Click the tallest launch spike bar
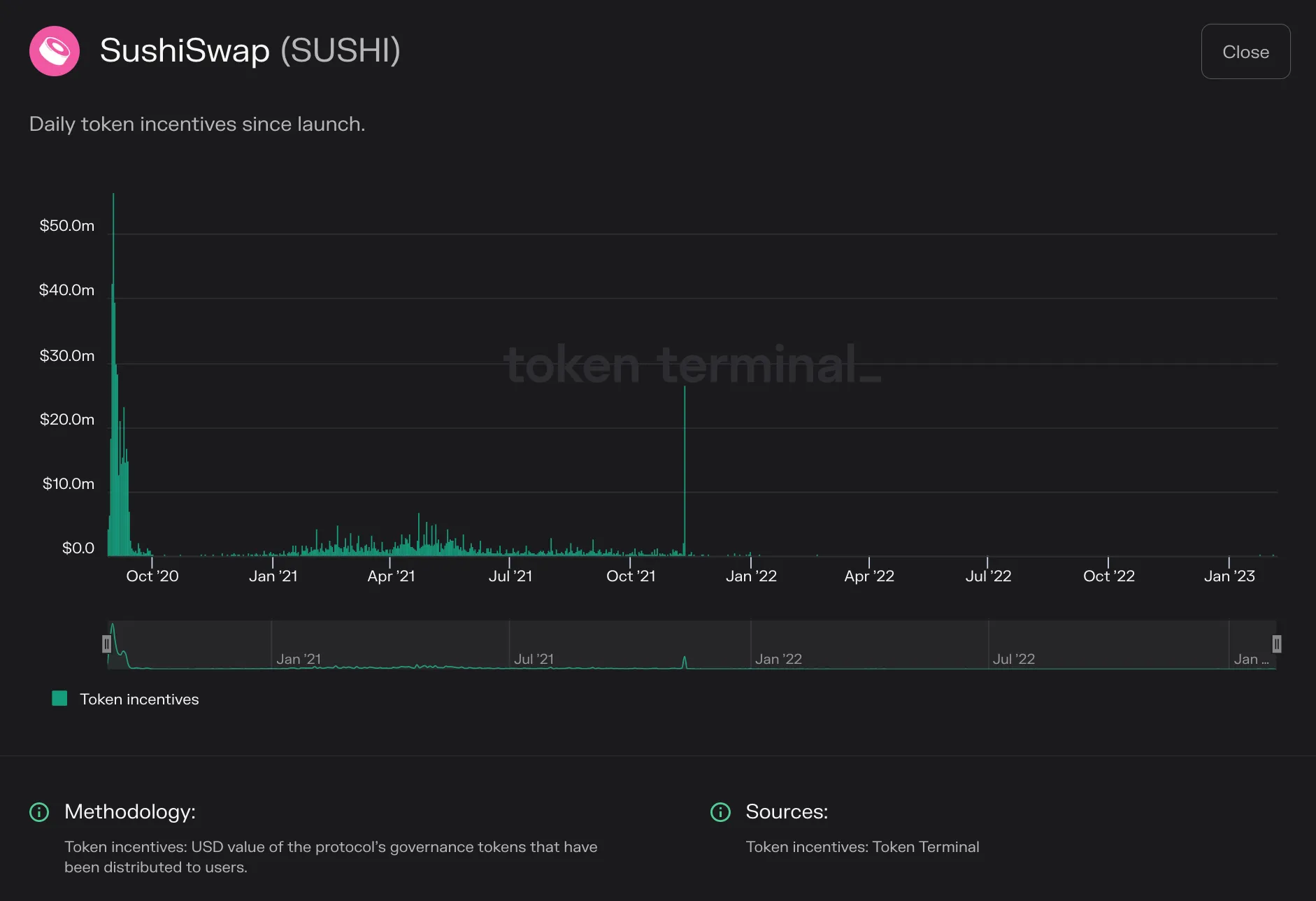 [x=113, y=374]
